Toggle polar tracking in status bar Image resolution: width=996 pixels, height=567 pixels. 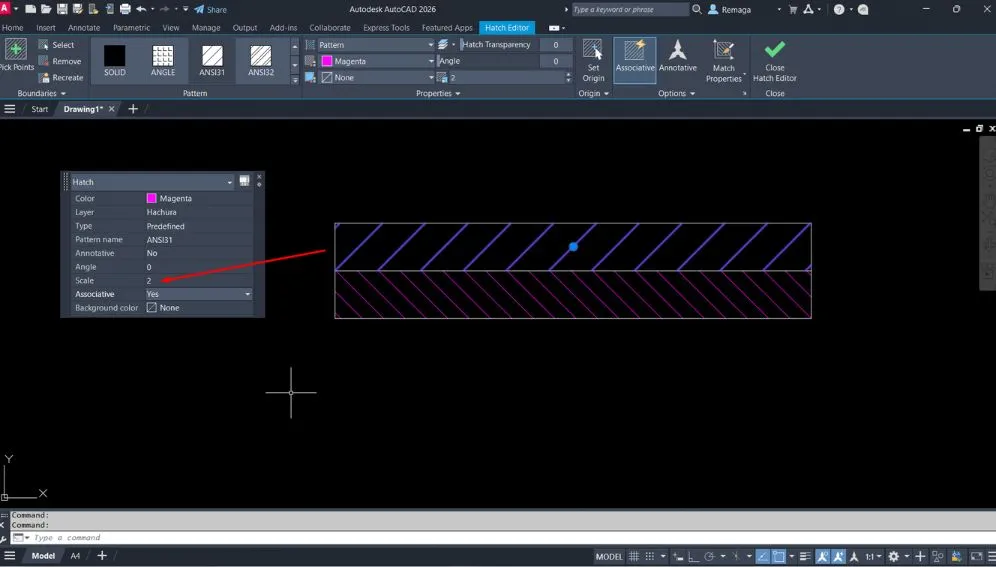point(710,557)
